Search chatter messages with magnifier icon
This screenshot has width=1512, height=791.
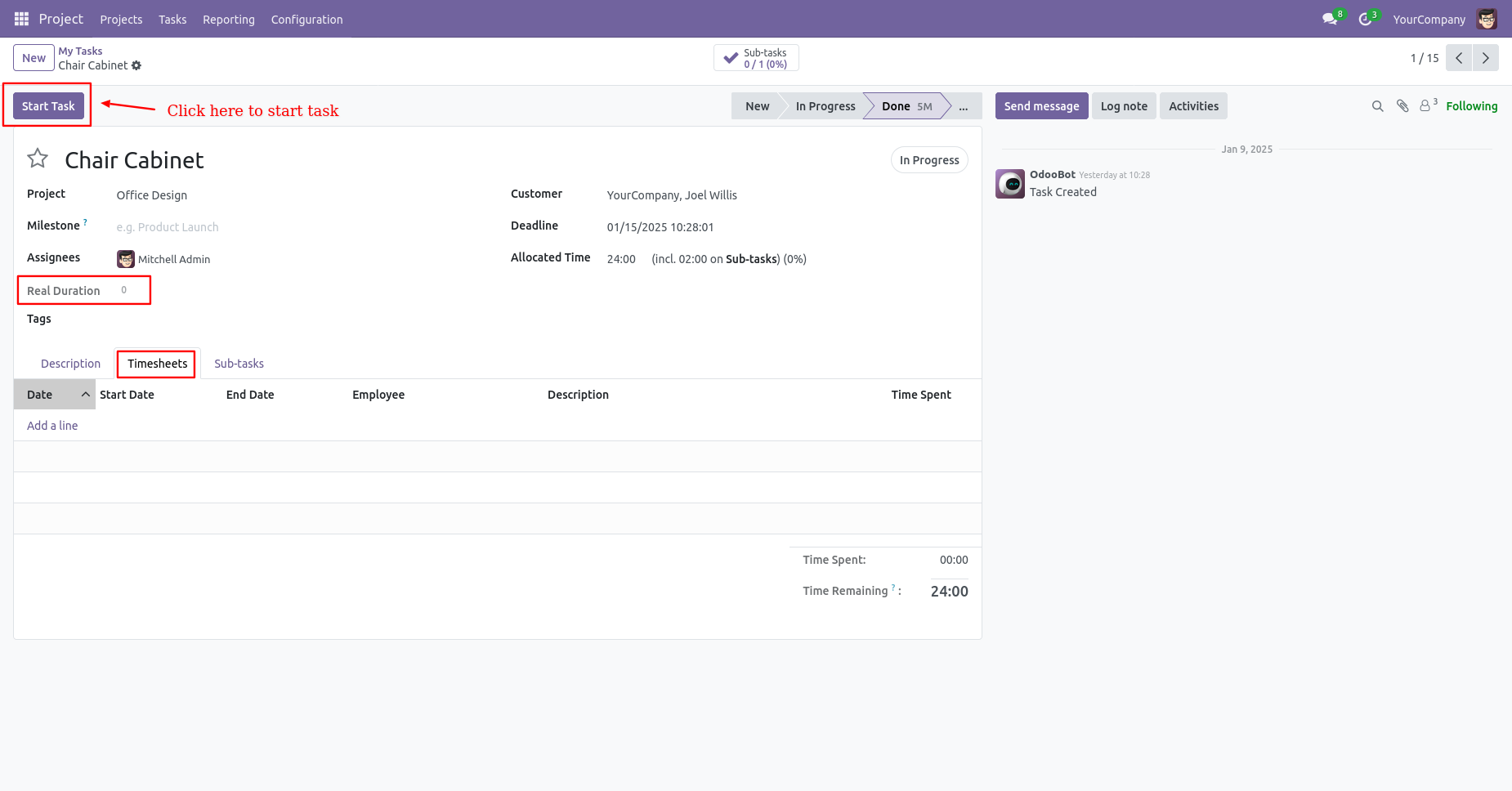[x=1377, y=106]
